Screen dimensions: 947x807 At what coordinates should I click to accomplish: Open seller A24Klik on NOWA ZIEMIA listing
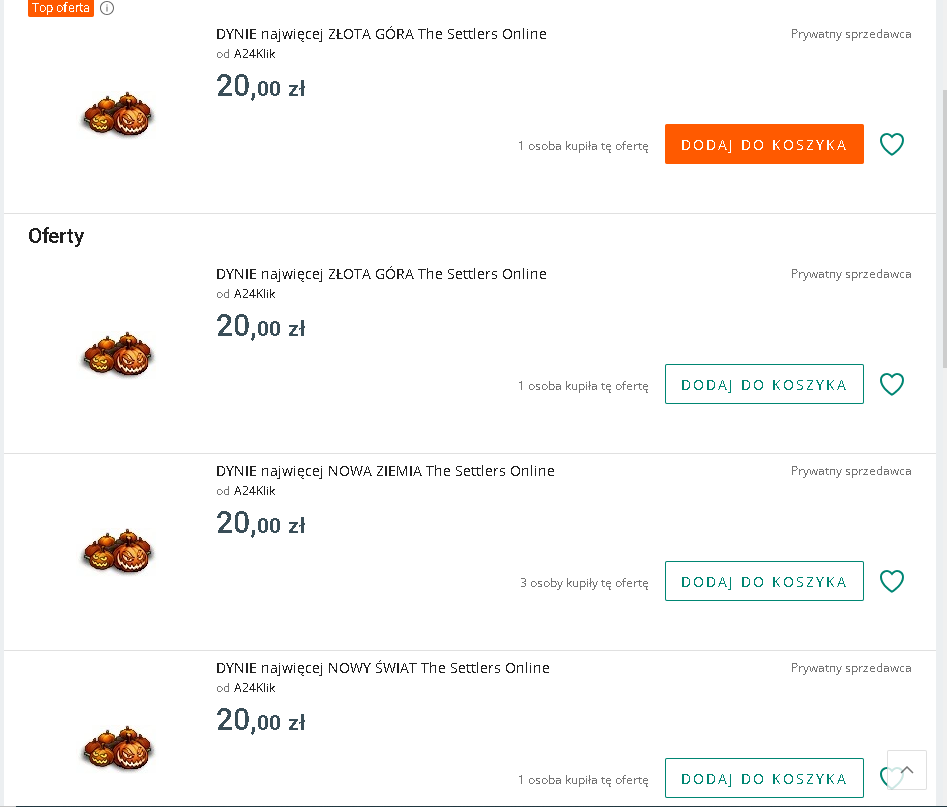[x=254, y=491]
